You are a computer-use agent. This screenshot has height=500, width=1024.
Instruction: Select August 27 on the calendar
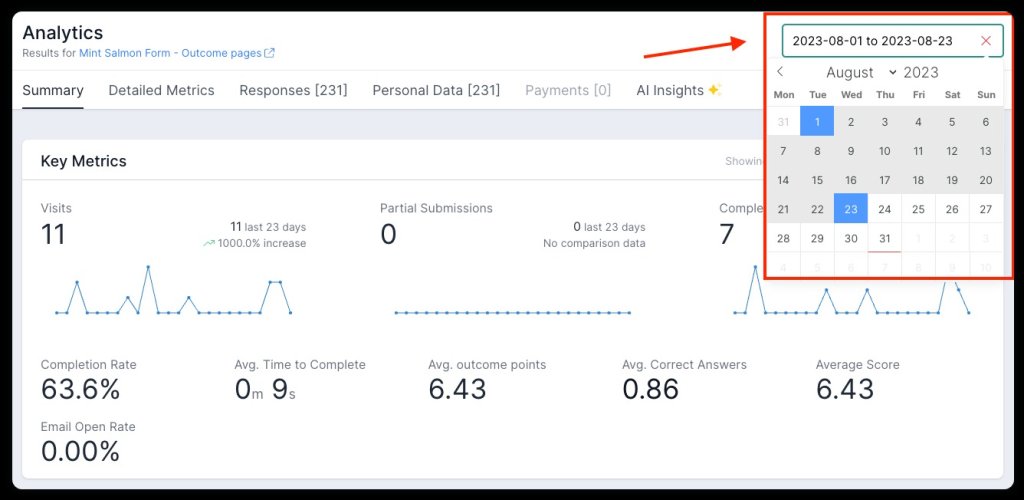click(x=986, y=209)
